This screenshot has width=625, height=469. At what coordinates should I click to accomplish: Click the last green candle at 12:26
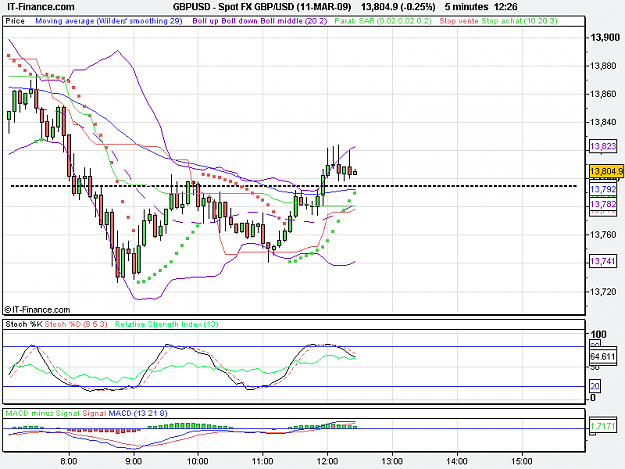tap(355, 173)
